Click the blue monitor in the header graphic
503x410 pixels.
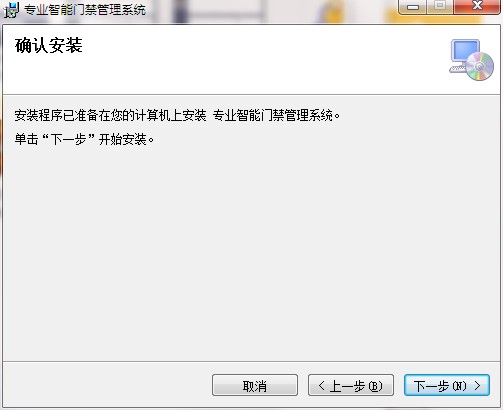click(x=465, y=51)
